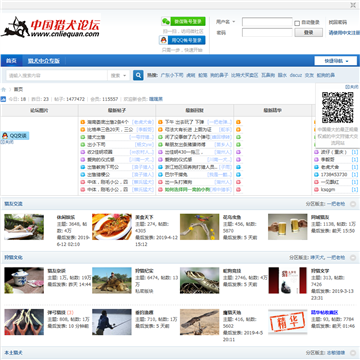Click red bullet icon beside 出一头打猪狗

[160, 182]
